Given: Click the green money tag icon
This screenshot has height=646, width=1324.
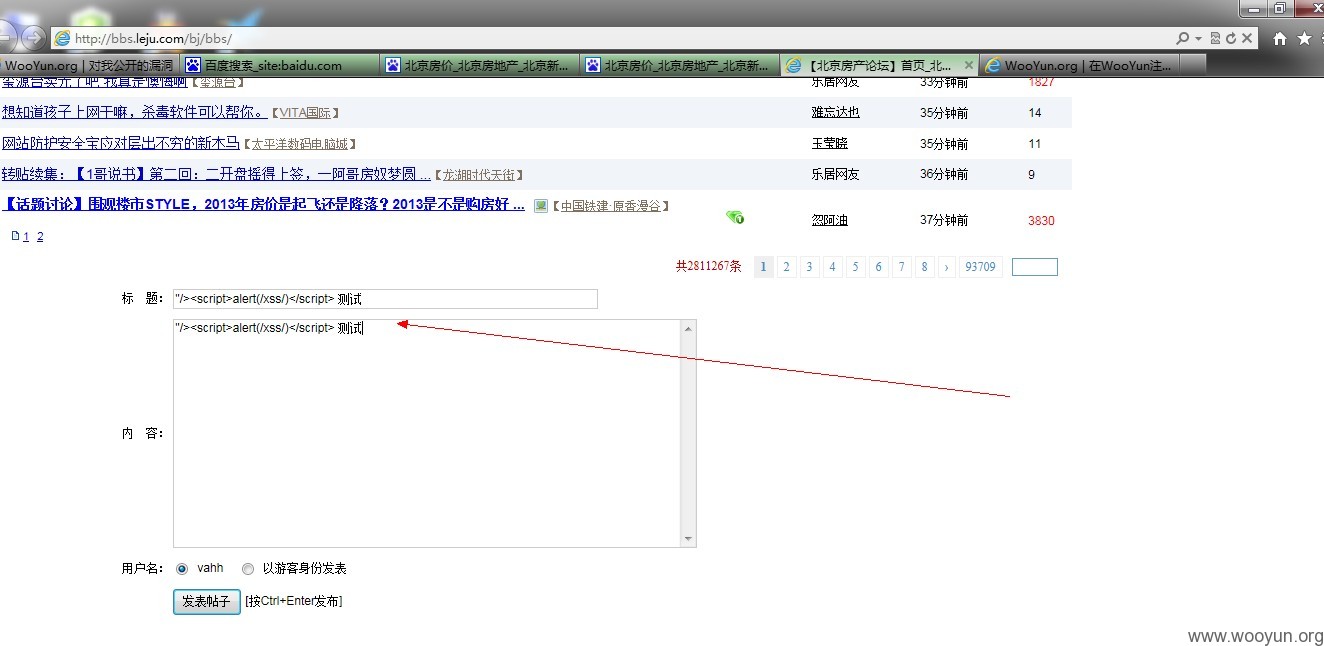Looking at the screenshot, I should click(x=735, y=217).
